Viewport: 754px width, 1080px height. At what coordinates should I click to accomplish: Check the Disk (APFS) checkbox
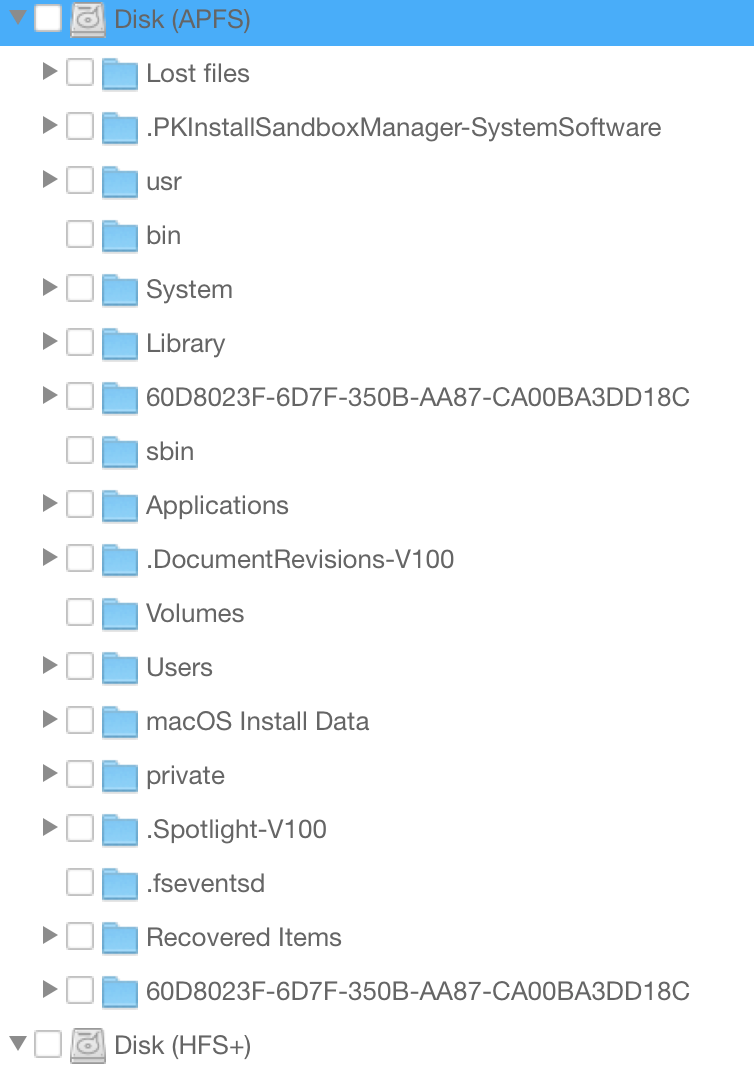point(48,19)
